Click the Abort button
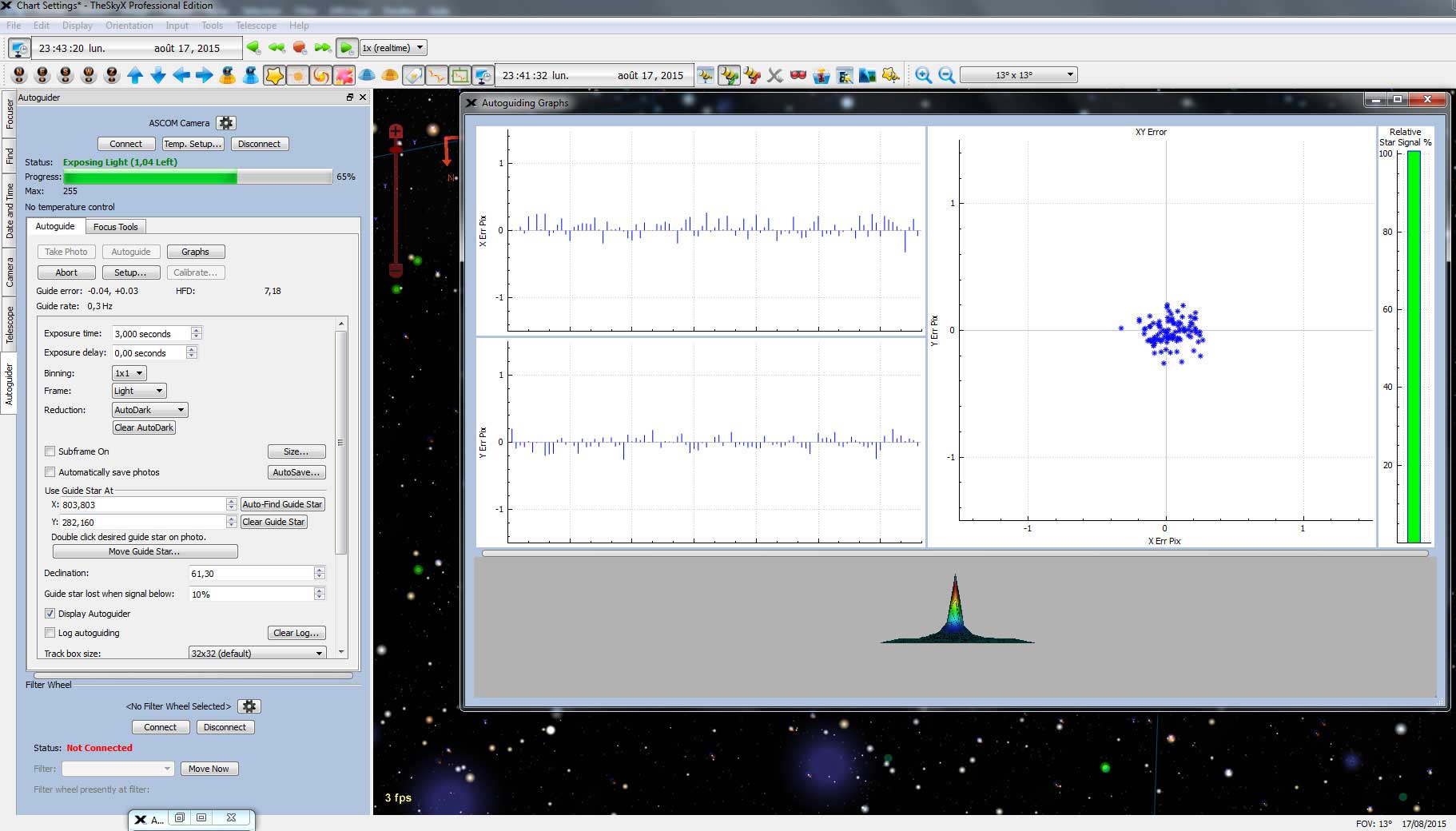Viewport: 1456px width, 831px height. click(x=66, y=272)
